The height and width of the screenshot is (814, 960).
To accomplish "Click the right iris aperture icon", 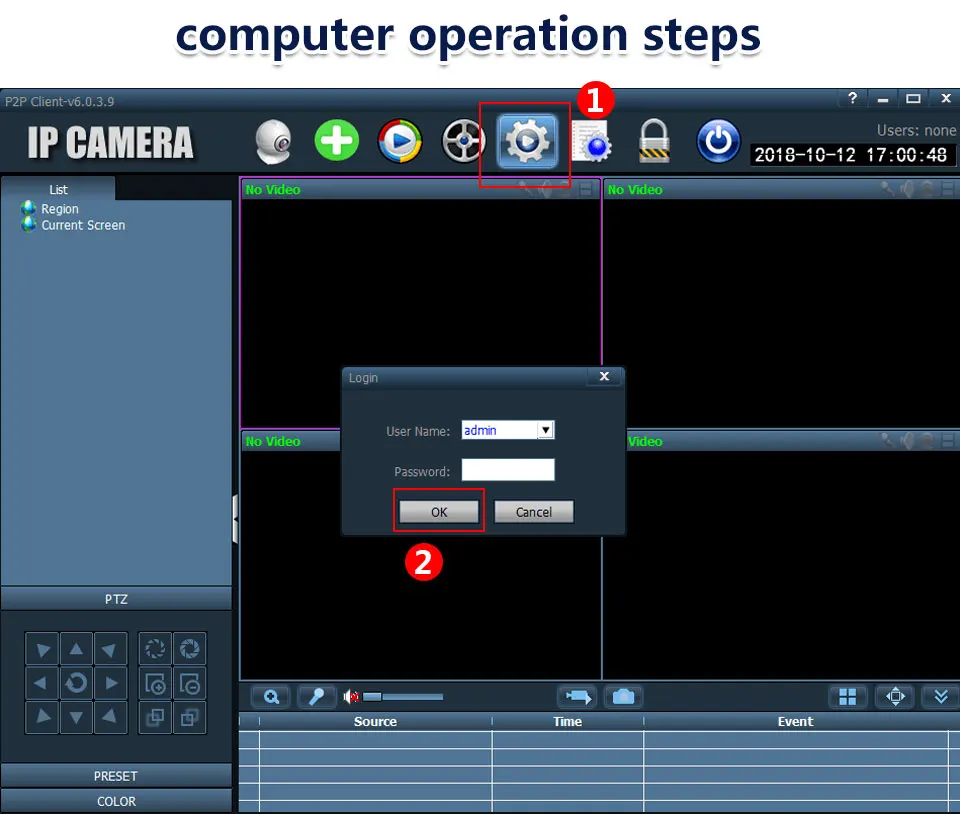I will click(190, 649).
